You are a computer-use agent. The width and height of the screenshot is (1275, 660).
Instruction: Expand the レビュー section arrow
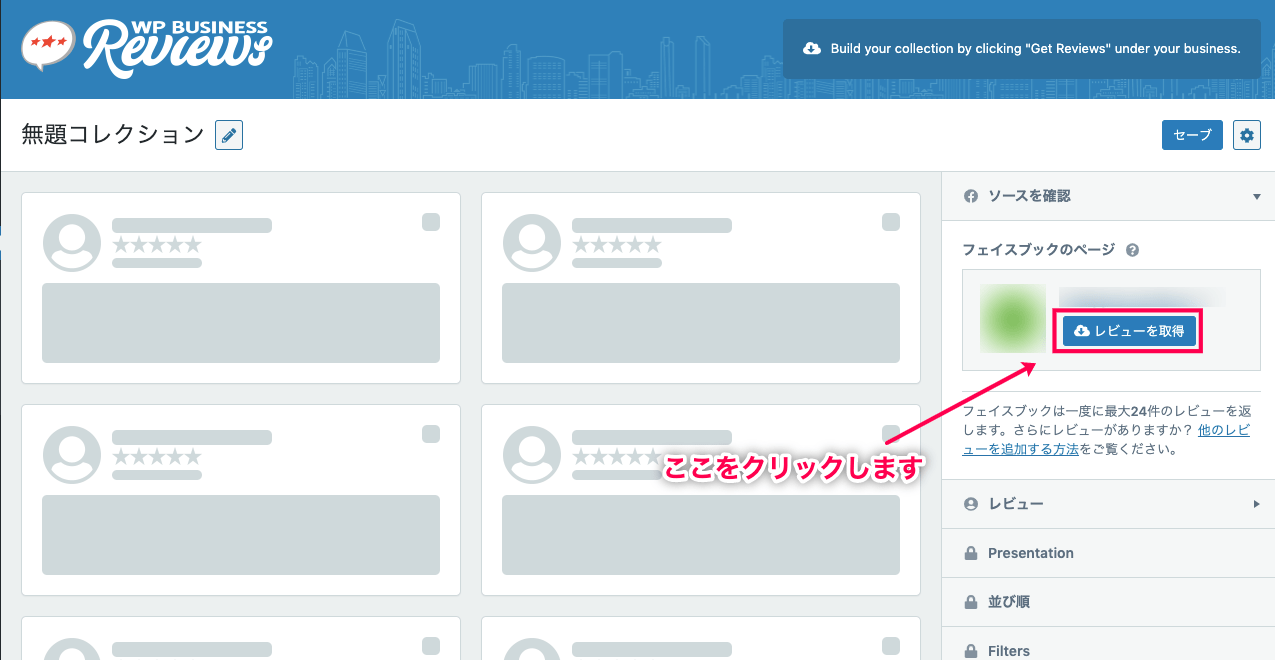tap(1257, 504)
